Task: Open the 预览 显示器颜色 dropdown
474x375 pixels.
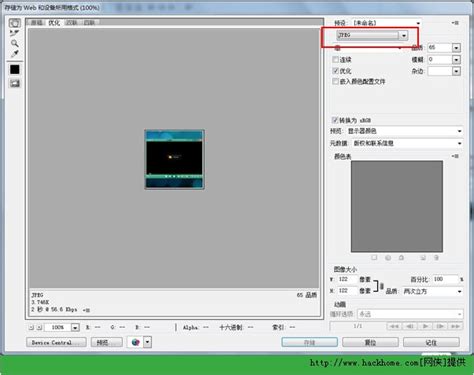Action: (x=404, y=131)
